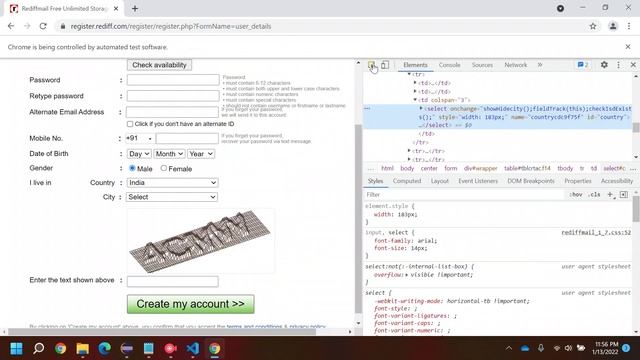Switch to the Network tab in DevTools
640x360 pixels.
click(x=516, y=65)
